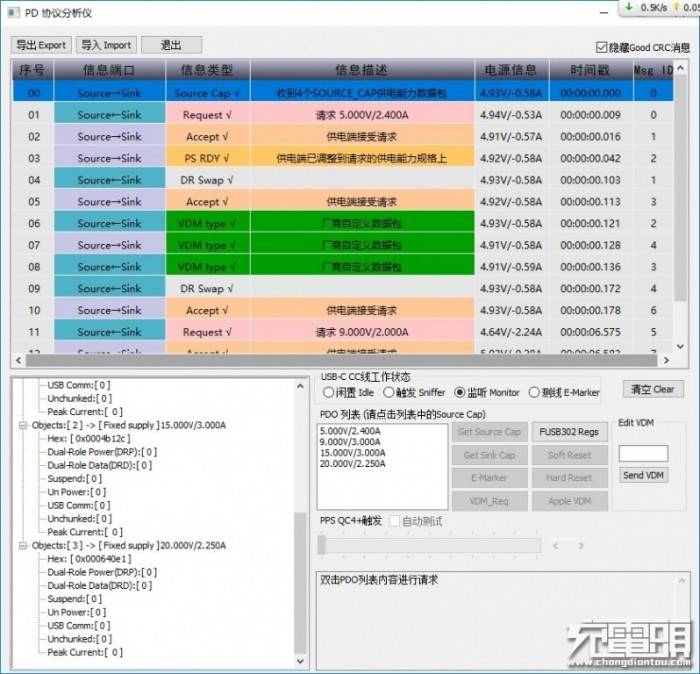Select 9.000V/3.000A in the PDO list
This screenshot has height=674, width=700.
point(350,442)
